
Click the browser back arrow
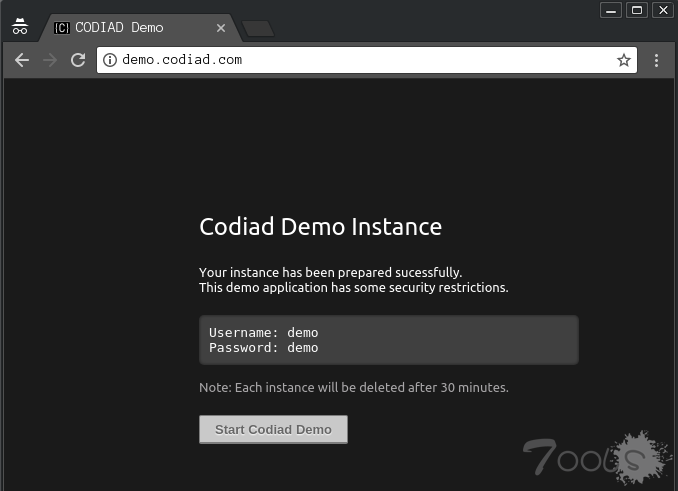22,60
